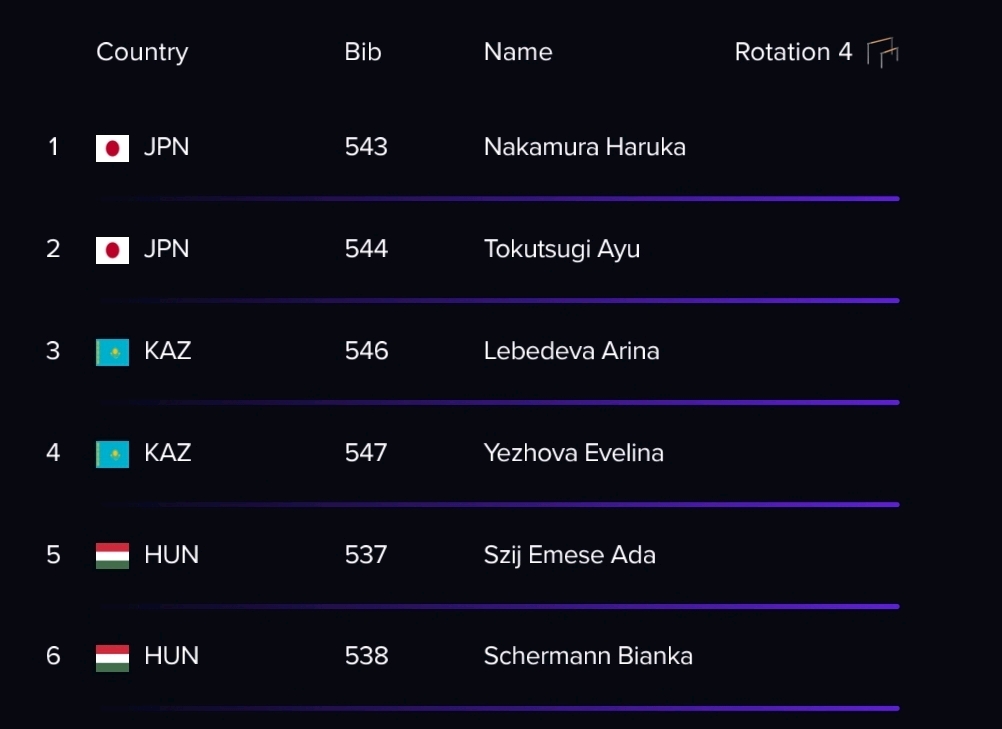1002x729 pixels.
Task: Click Hungary flag in Schermann Bianka row
Action: pyautogui.click(x=112, y=657)
